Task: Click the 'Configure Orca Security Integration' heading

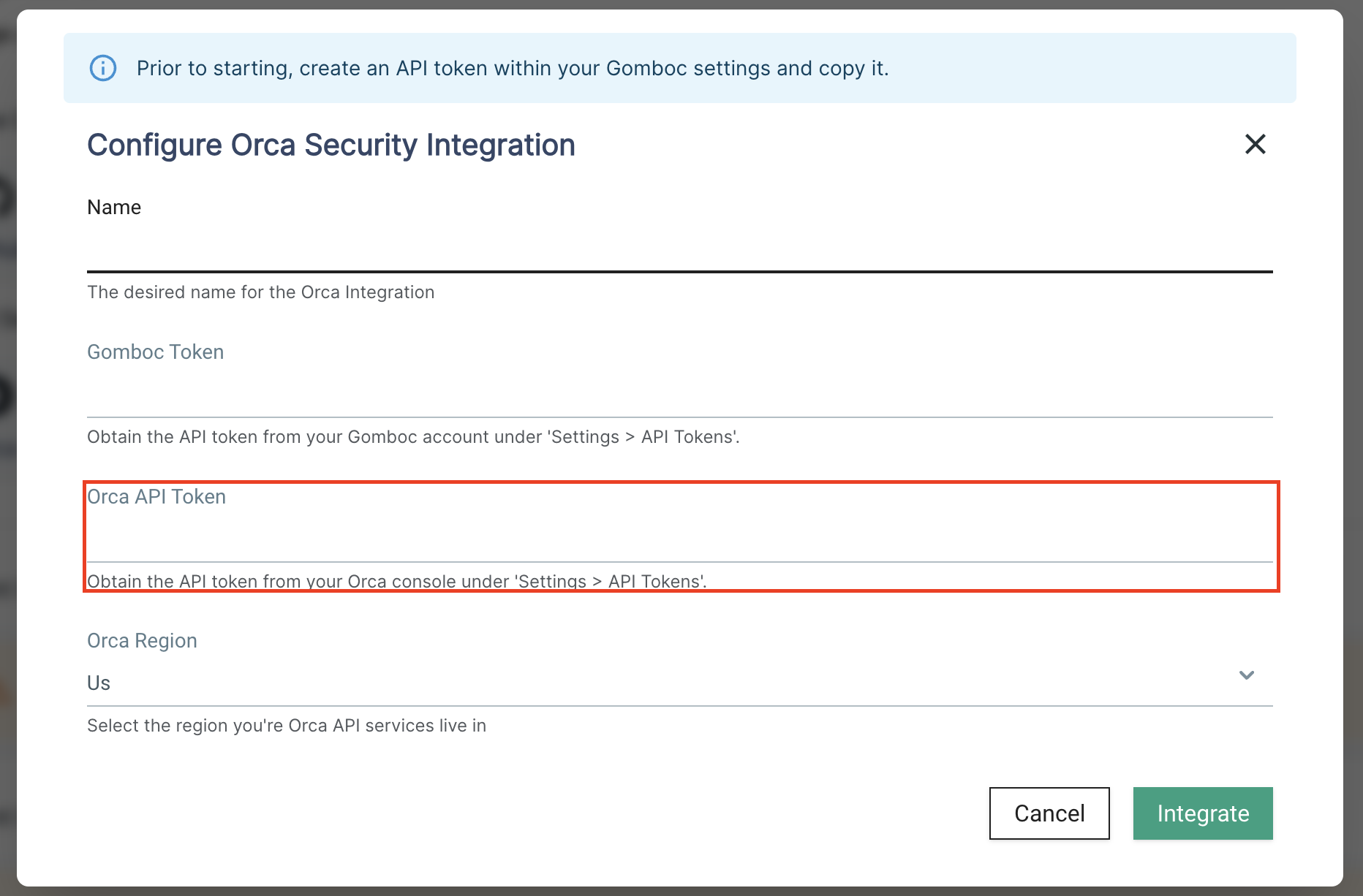Action: tap(331, 145)
